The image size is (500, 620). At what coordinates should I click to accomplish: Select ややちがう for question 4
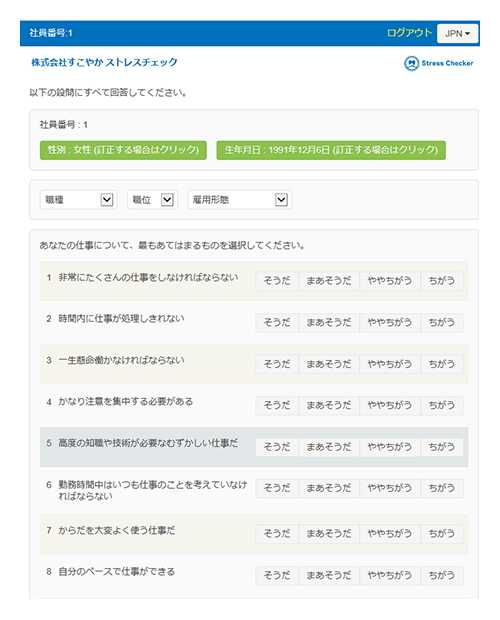click(390, 405)
